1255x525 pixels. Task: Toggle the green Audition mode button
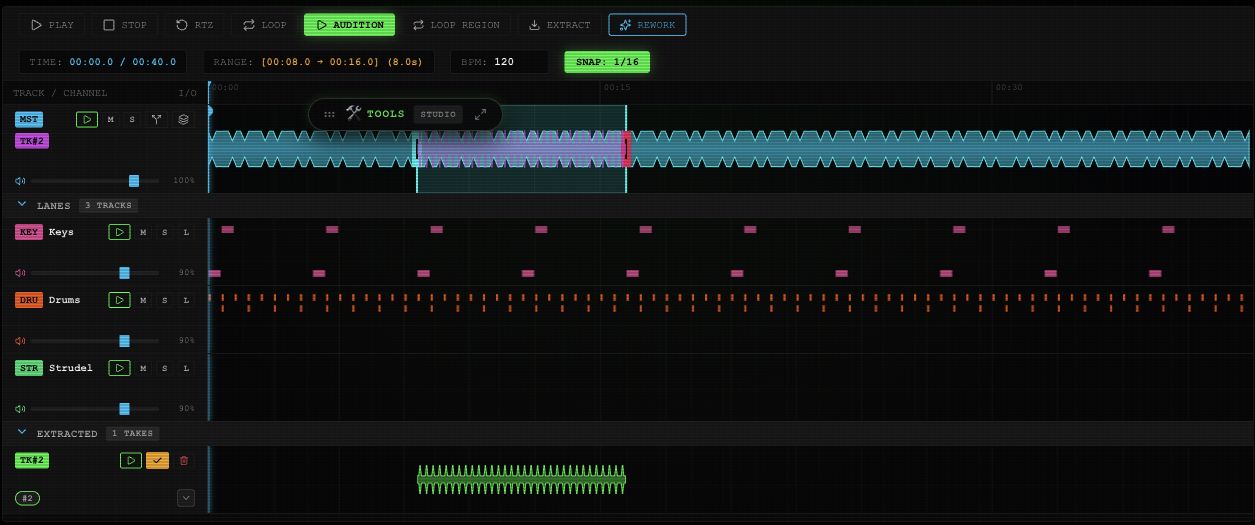pyautogui.click(x=349, y=25)
